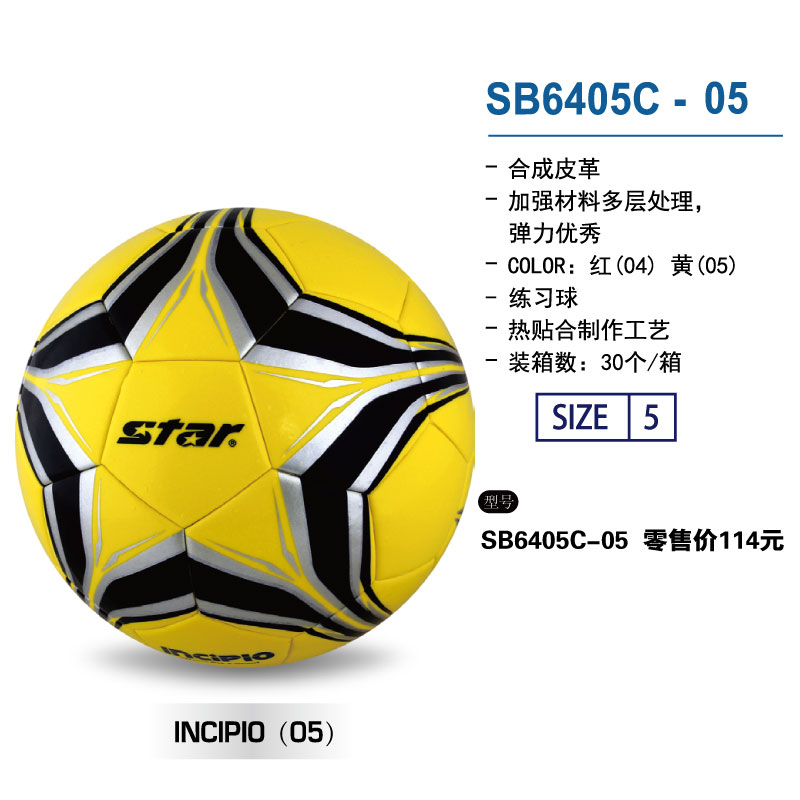Click the 练习球 feature line

tap(532, 298)
